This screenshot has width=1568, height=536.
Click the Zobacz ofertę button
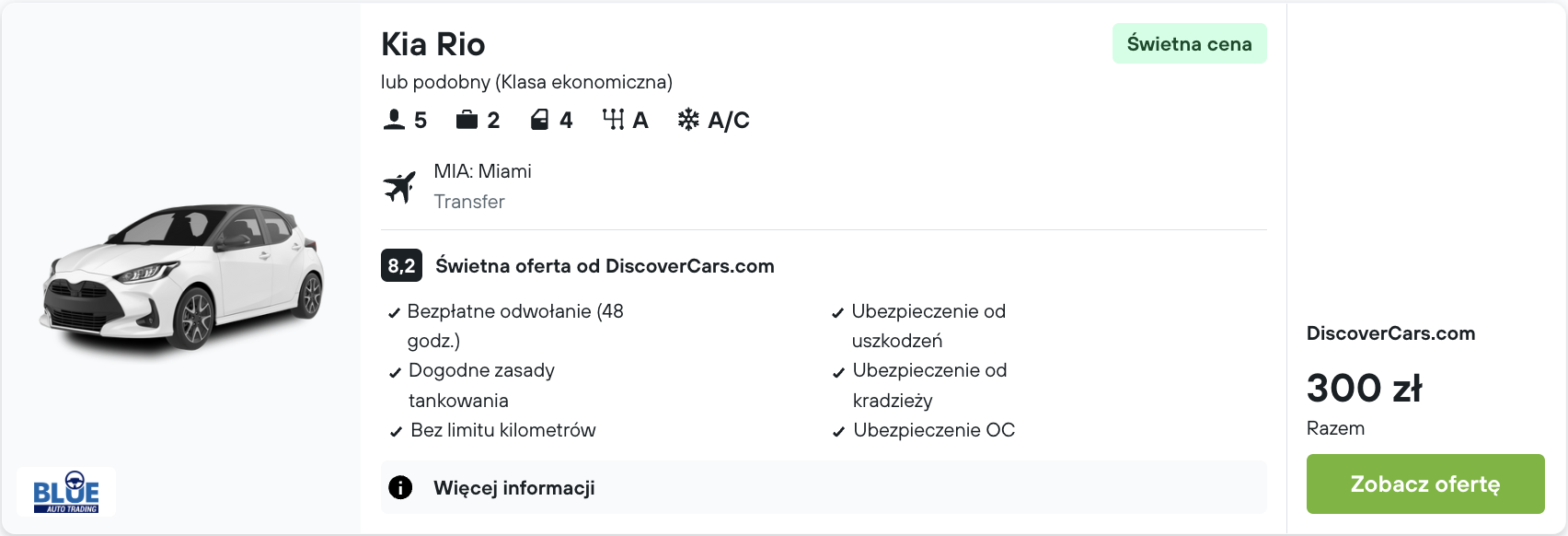1424,484
